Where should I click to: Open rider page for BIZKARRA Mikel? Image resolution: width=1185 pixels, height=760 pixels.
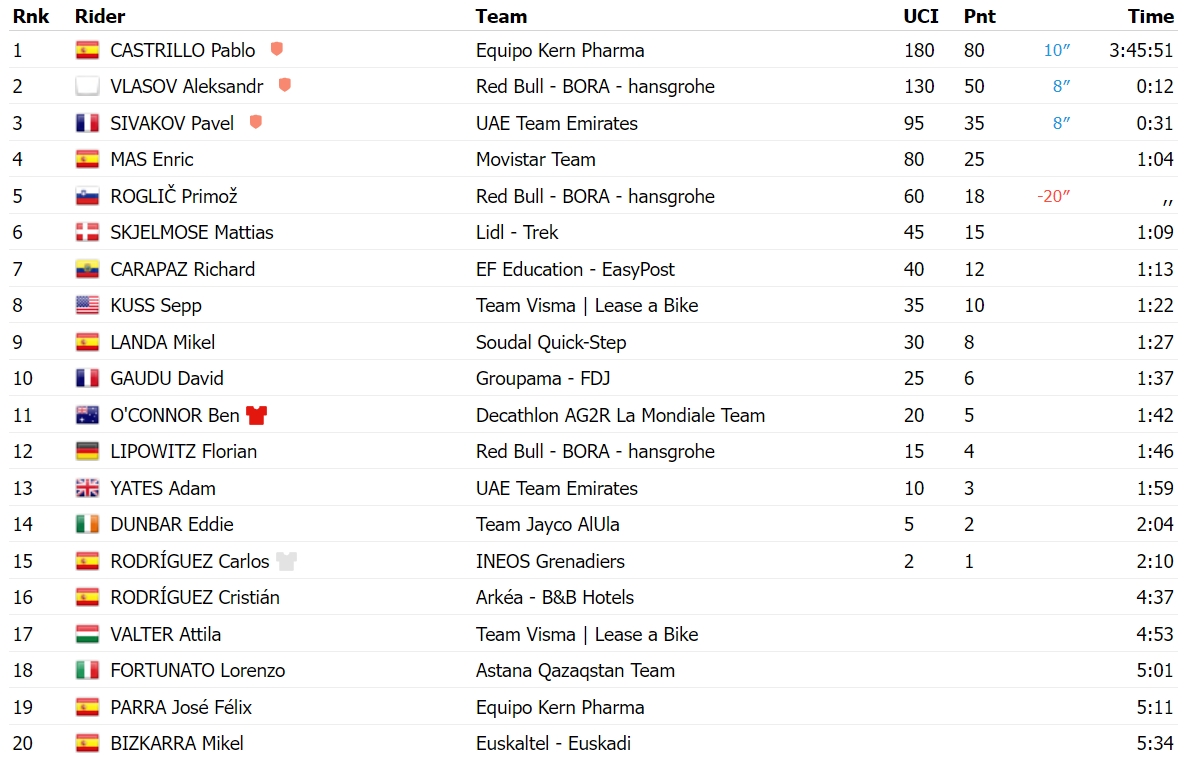click(x=177, y=743)
